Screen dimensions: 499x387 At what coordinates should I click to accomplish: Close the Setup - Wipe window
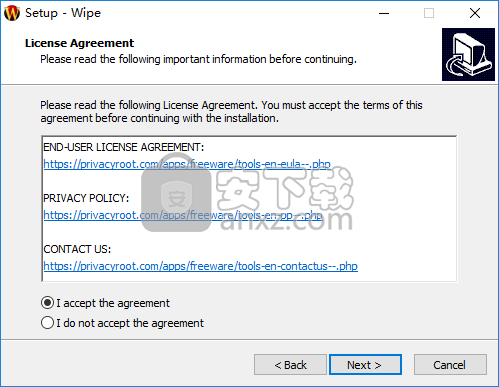475,13
